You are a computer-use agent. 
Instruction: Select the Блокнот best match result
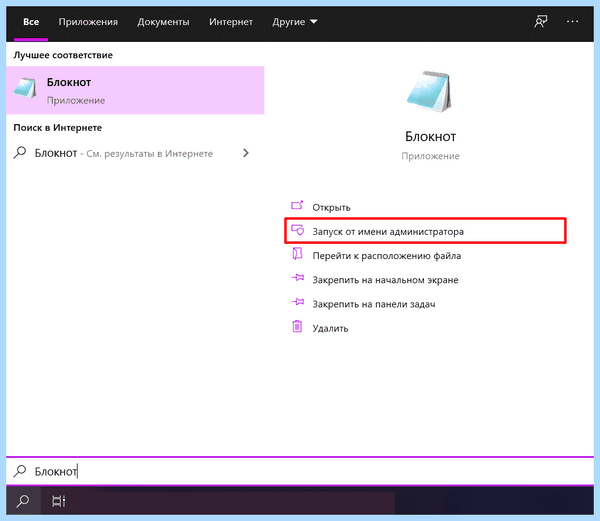[135, 90]
